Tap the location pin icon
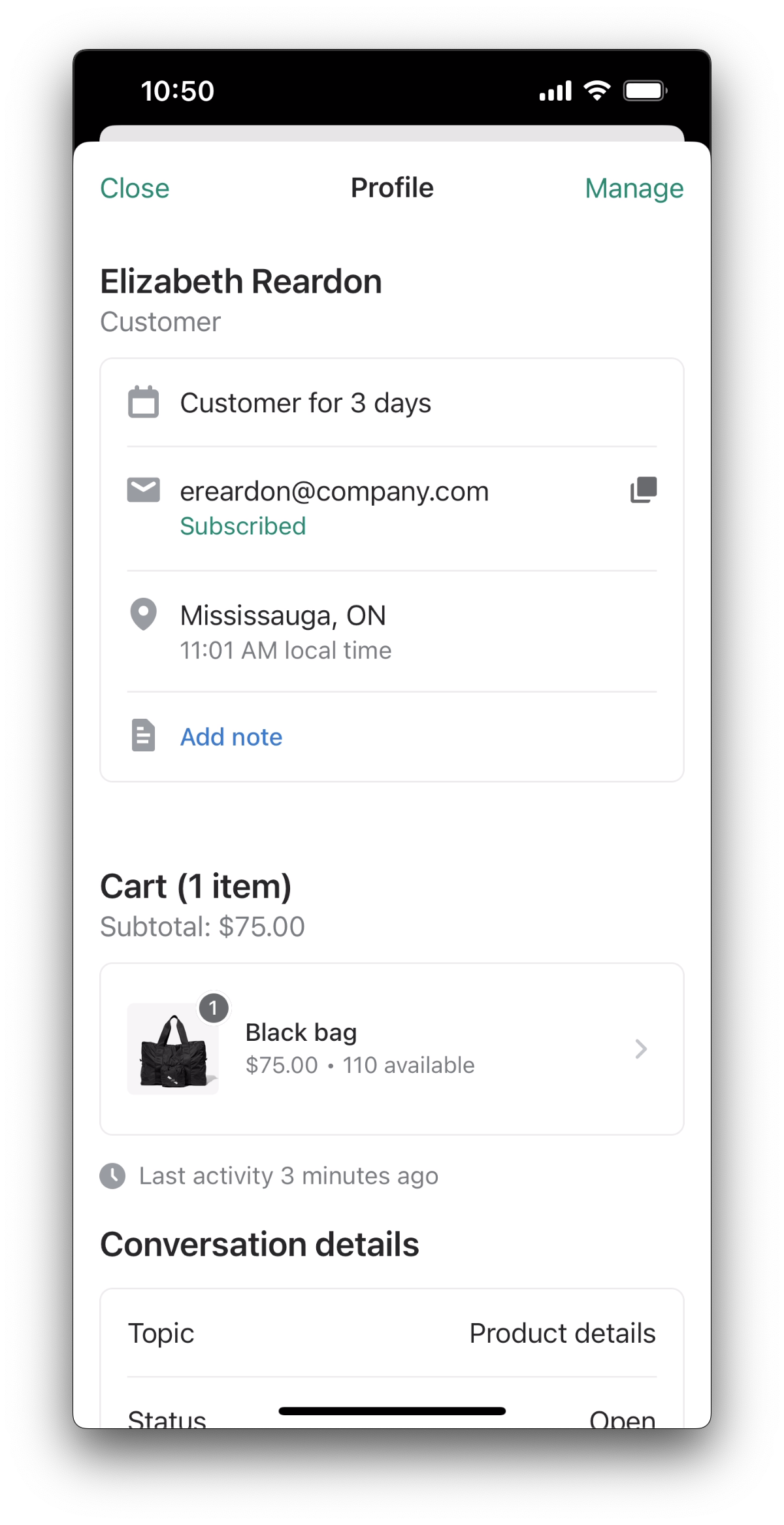This screenshot has height=1525, width=784. [x=143, y=614]
